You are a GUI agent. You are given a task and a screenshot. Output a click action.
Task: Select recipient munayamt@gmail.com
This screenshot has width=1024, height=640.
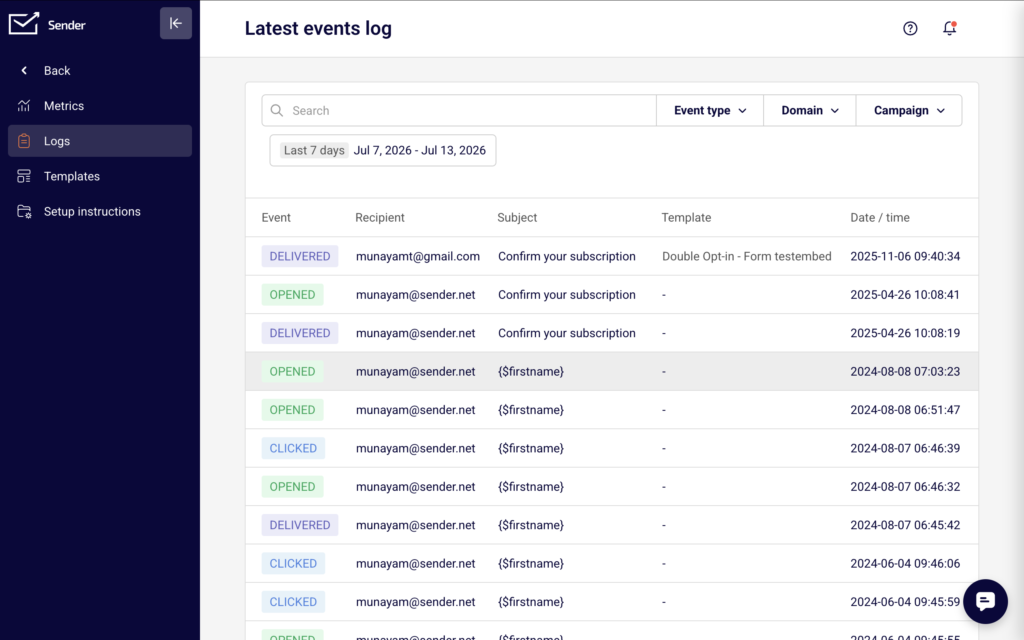(418, 257)
